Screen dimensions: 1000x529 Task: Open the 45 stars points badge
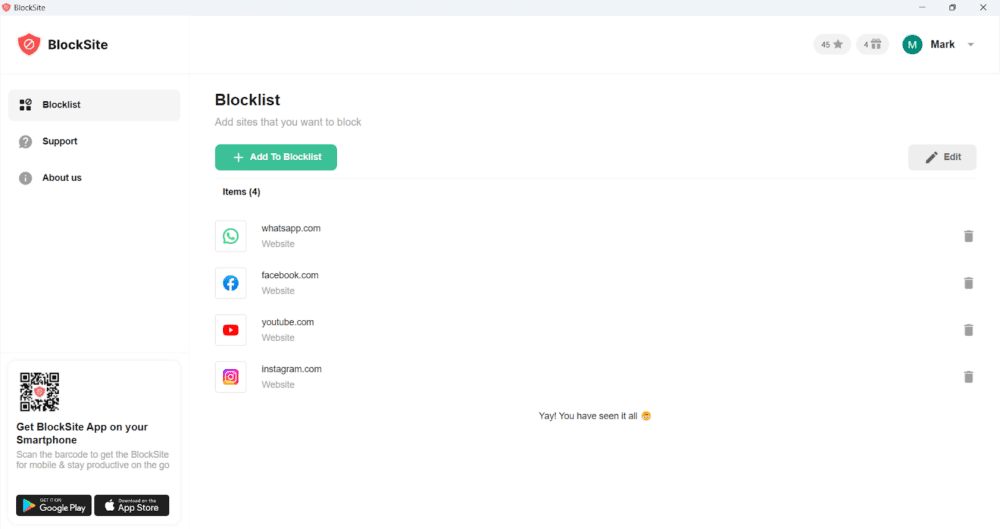click(x=832, y=45)
